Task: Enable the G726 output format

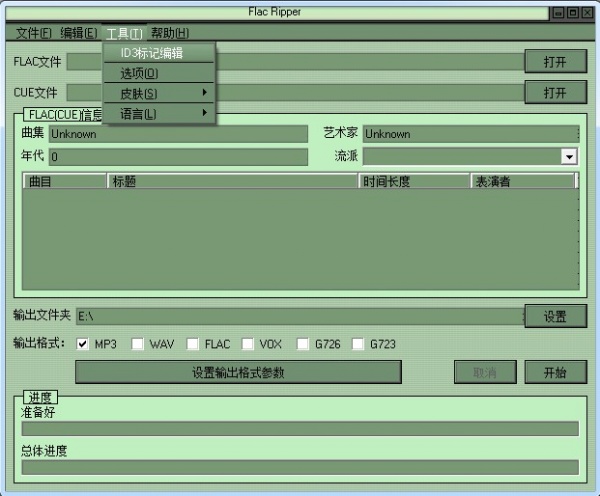Action: (x=303, y=344)
